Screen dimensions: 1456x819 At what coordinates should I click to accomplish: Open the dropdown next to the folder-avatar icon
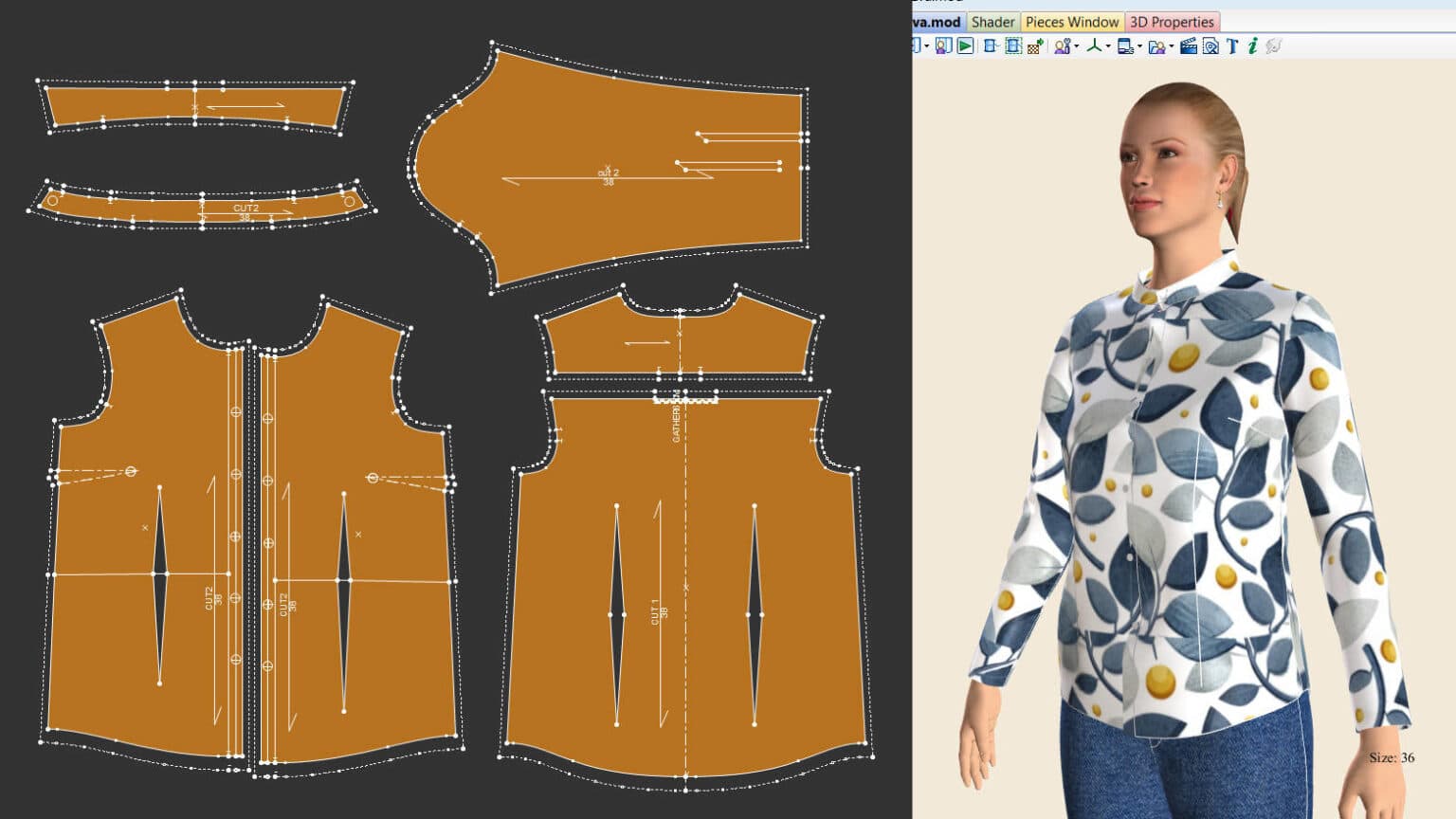pyautogui.click(x=1172, y=45)
